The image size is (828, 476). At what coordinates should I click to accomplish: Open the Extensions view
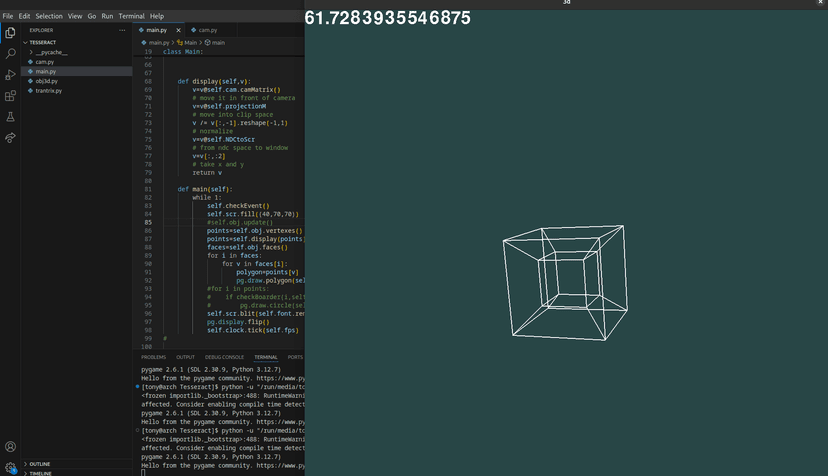[x=10, y=96]
